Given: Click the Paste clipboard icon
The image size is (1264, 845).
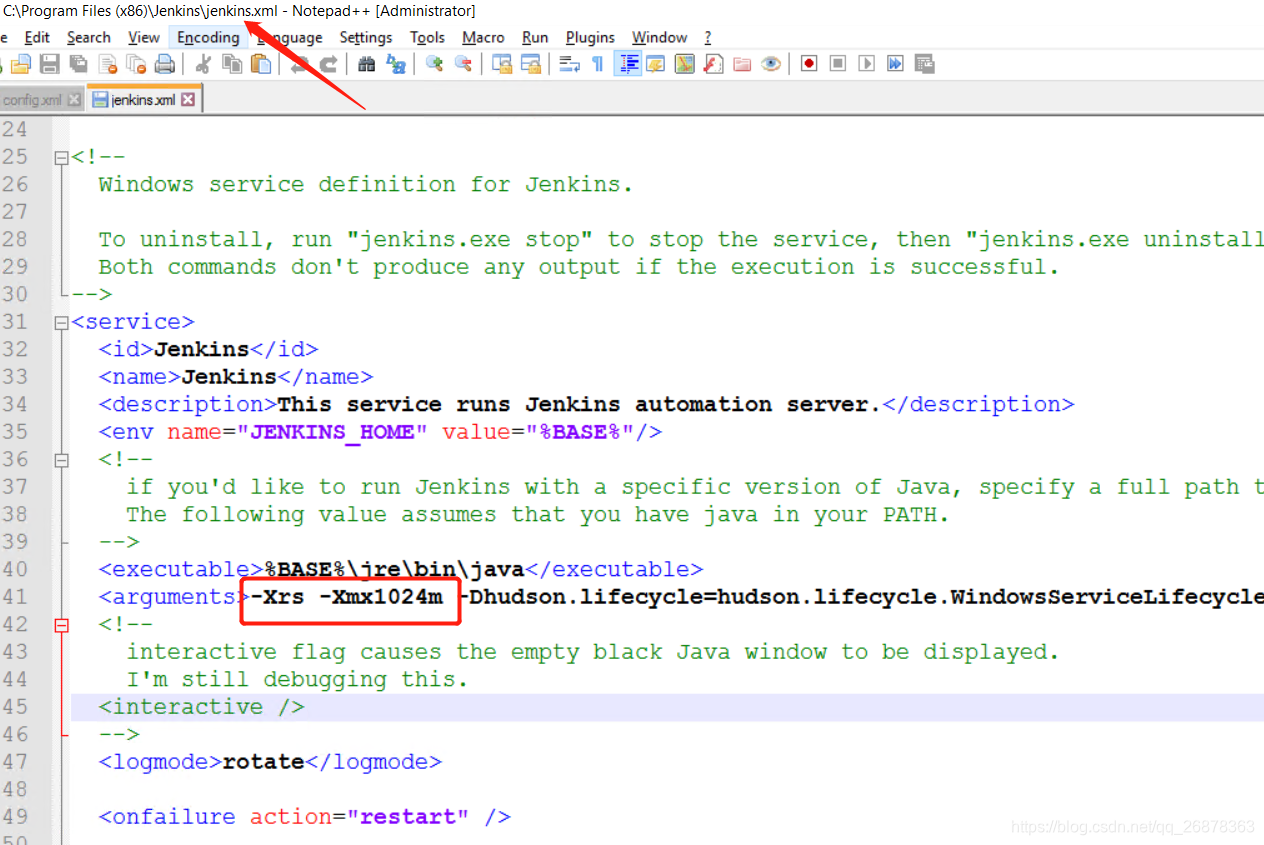Looking at the screenshot, I should [x=260, y=64].
